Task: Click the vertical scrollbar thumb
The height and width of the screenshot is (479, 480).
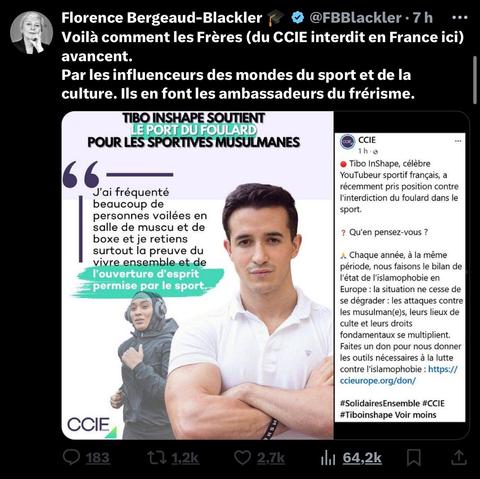Action: pyautogui.click(x=475, y=80)
